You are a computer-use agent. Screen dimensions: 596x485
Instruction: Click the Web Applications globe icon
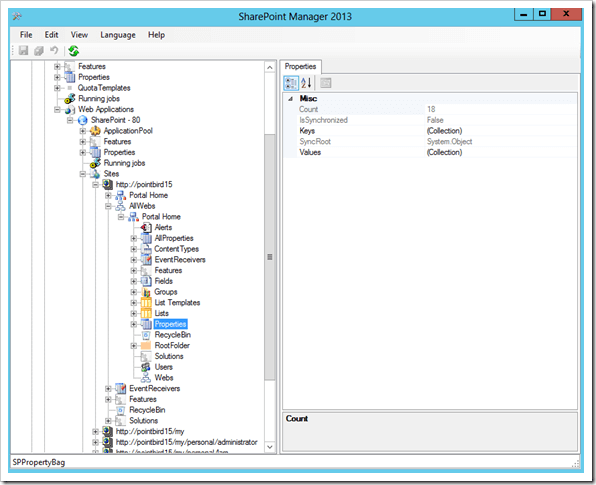click(x=70, y=109)
